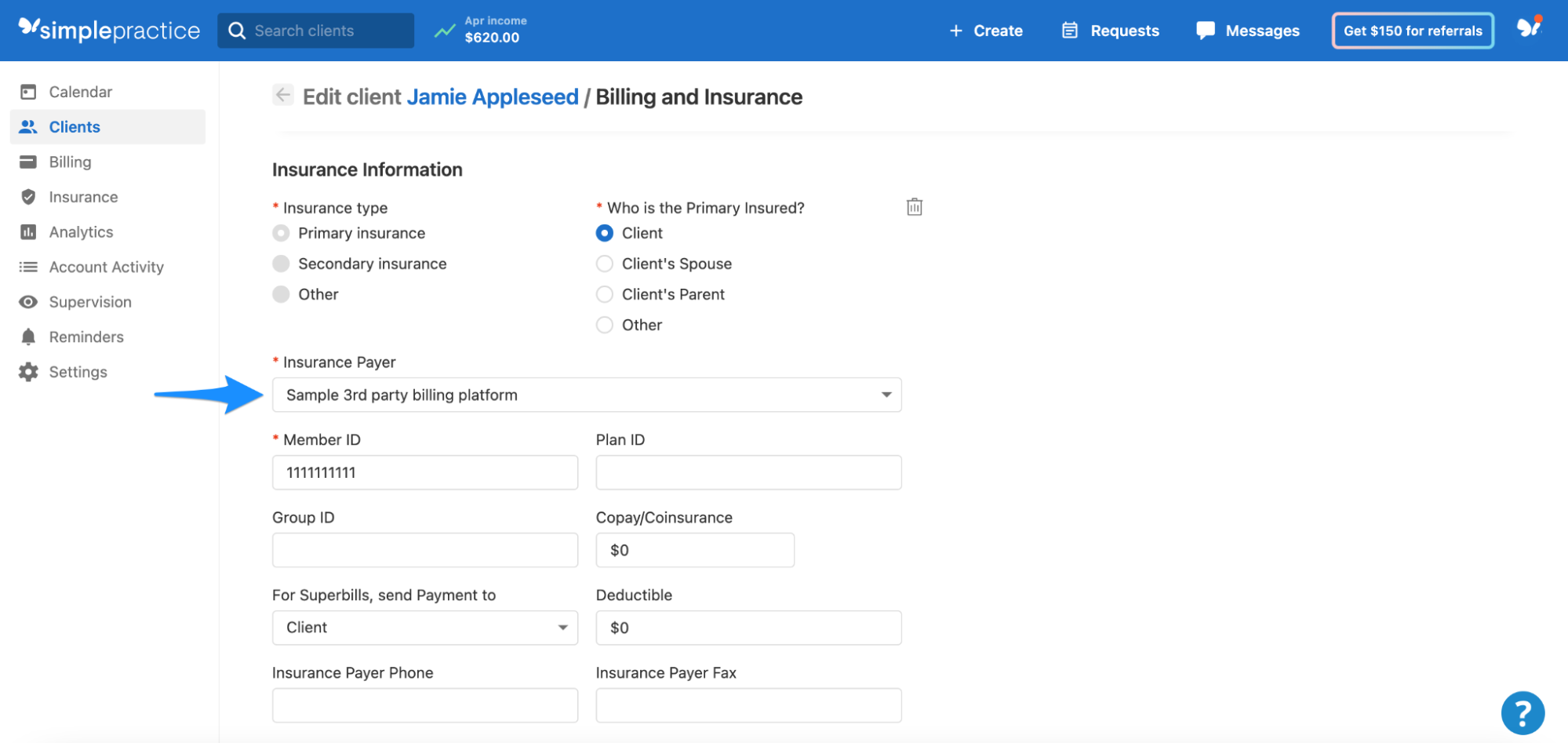Switch to Account Activity

click(x=28, y=267)
